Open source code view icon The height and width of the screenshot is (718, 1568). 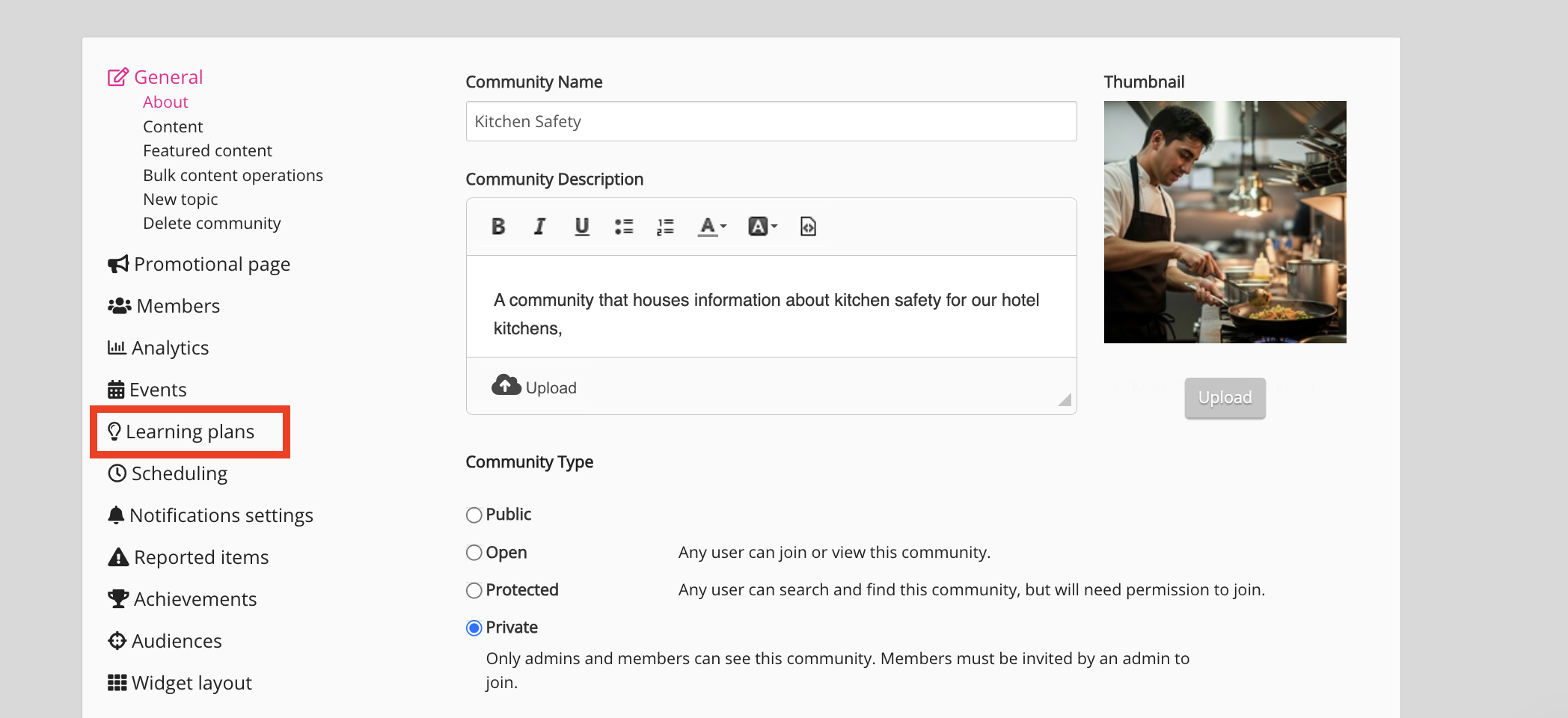click(808, 227)
